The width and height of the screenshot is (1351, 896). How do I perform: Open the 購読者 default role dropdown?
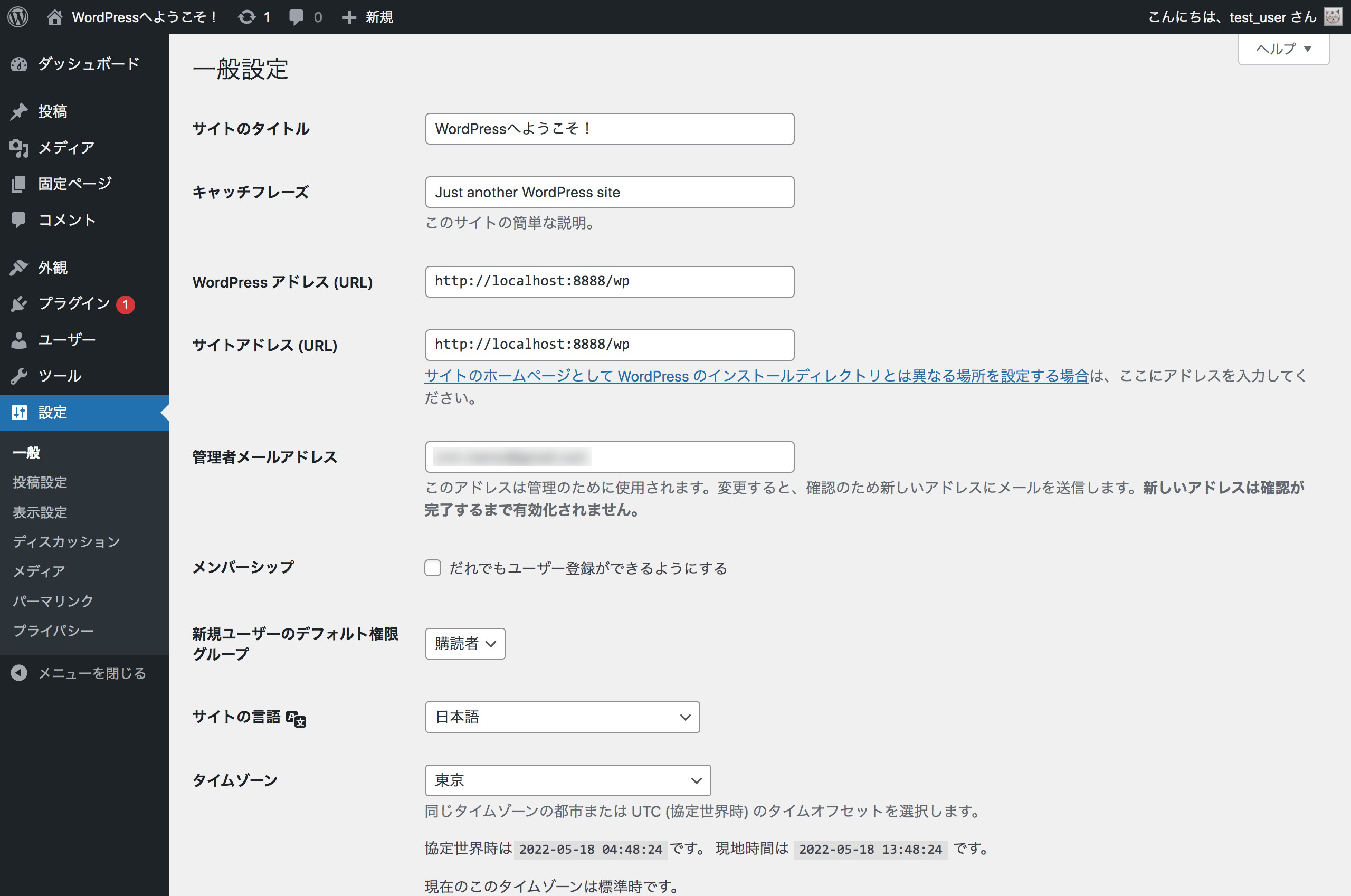[x=464, y=644]
